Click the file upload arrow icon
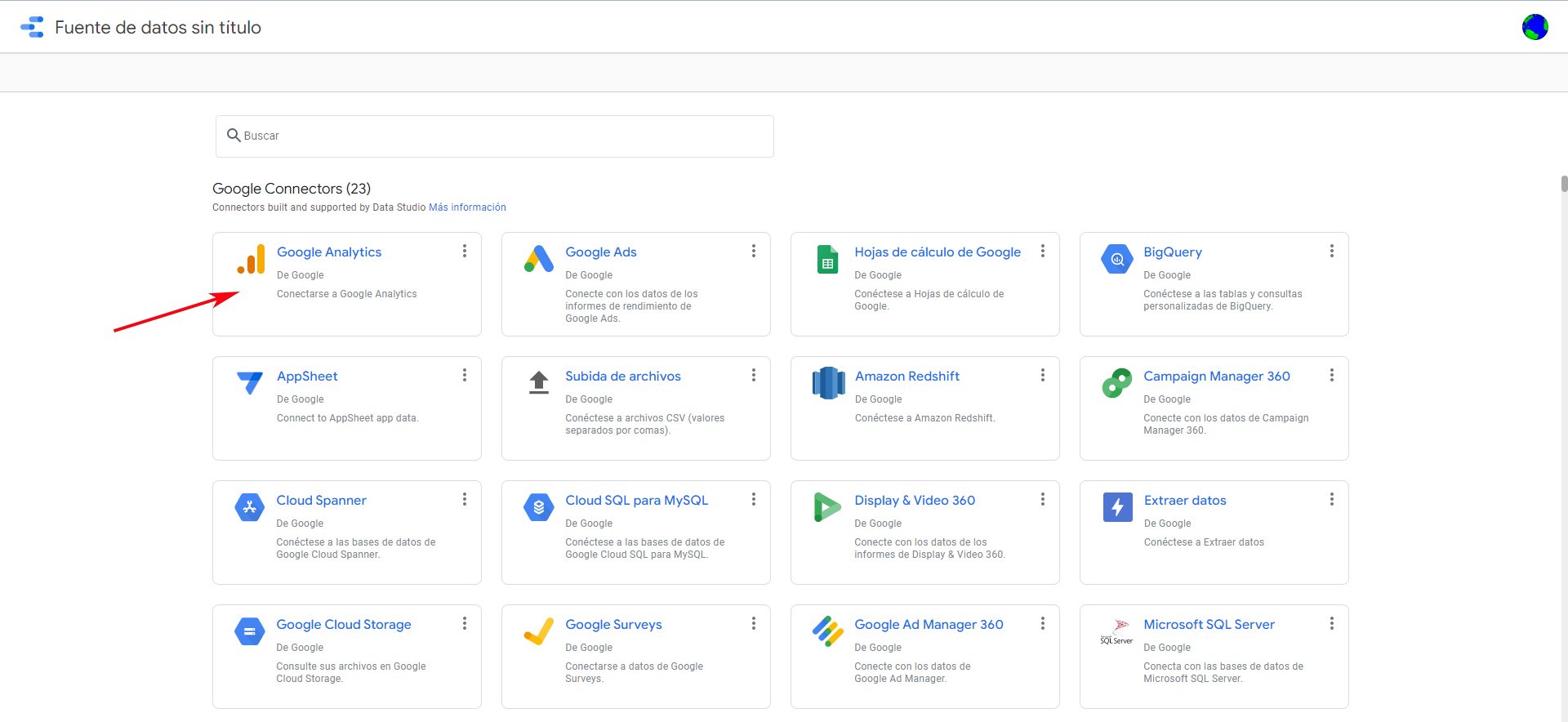The image size is (1568, 722). pyautogui.click(x=539, y=382)
